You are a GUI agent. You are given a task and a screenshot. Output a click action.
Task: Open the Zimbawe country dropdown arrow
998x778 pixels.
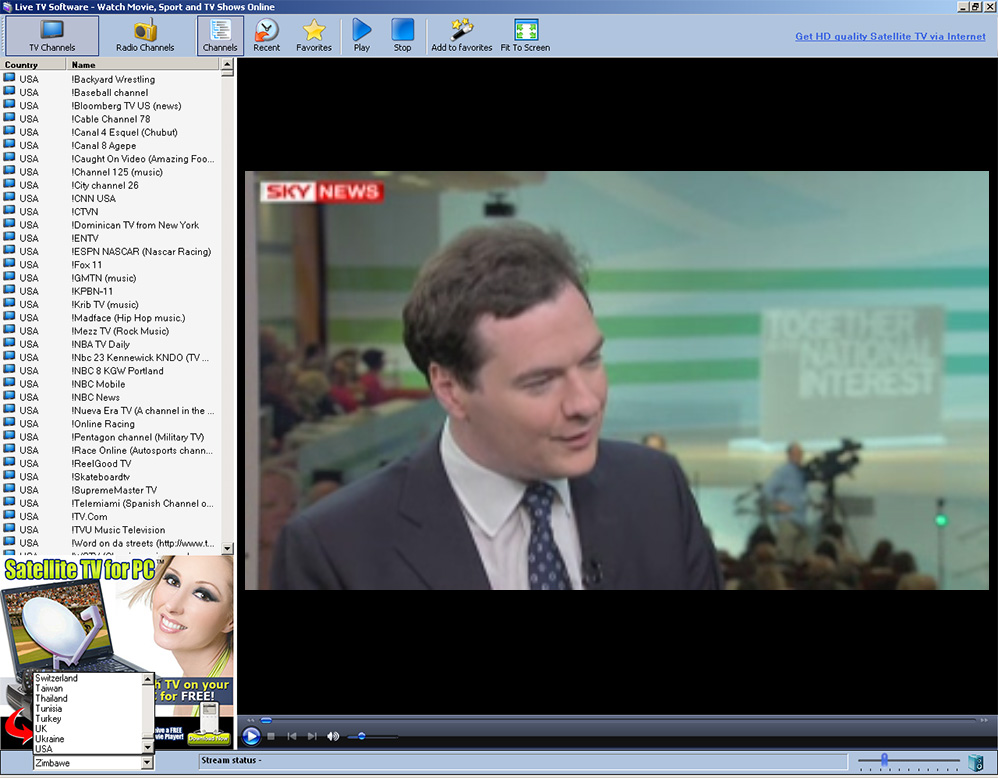tap(148, 763)
